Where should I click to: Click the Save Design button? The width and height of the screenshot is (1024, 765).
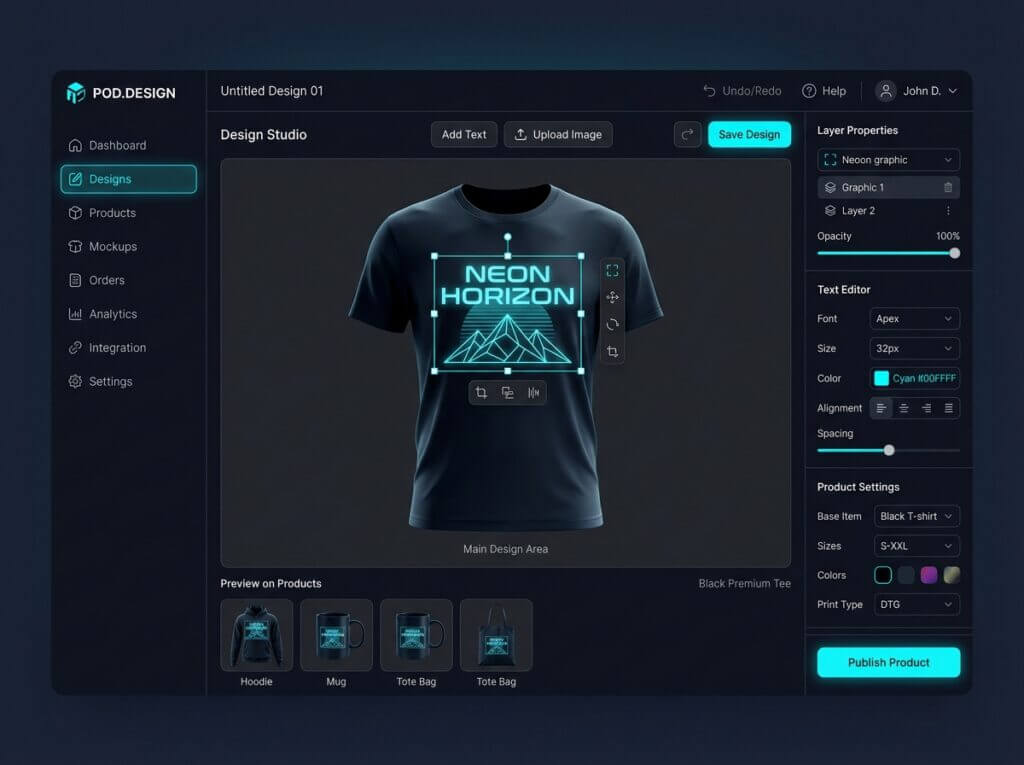(x=749, y=135)
